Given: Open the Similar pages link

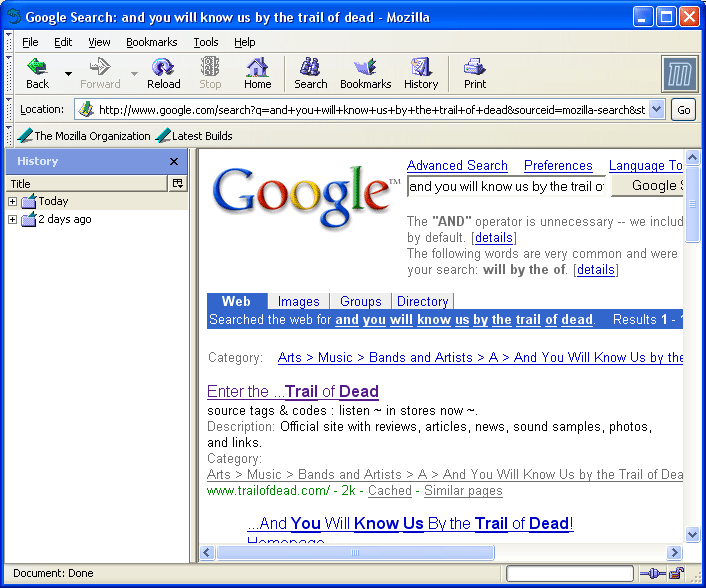Looking at the screenshot, I should pyautogui.click(x=463, y=490).
